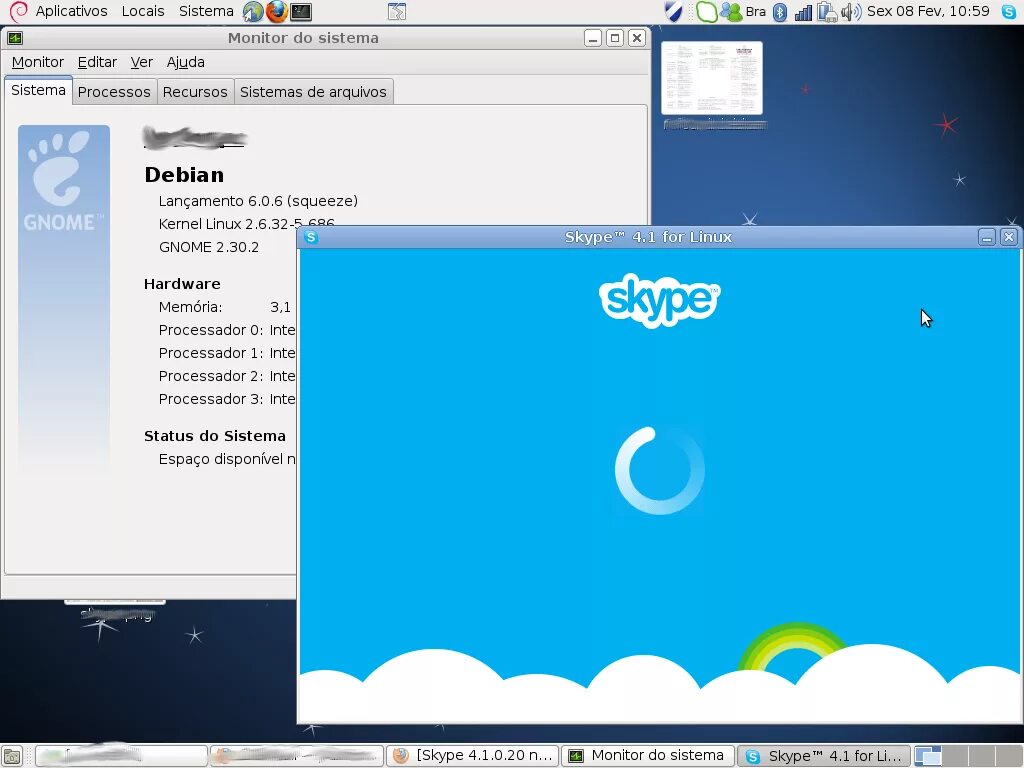Viewport: 1024px width, 768px height.
Task: Switch to [Skype 4.1.0.20 n... taskbar window
Action: click(472, 756)
